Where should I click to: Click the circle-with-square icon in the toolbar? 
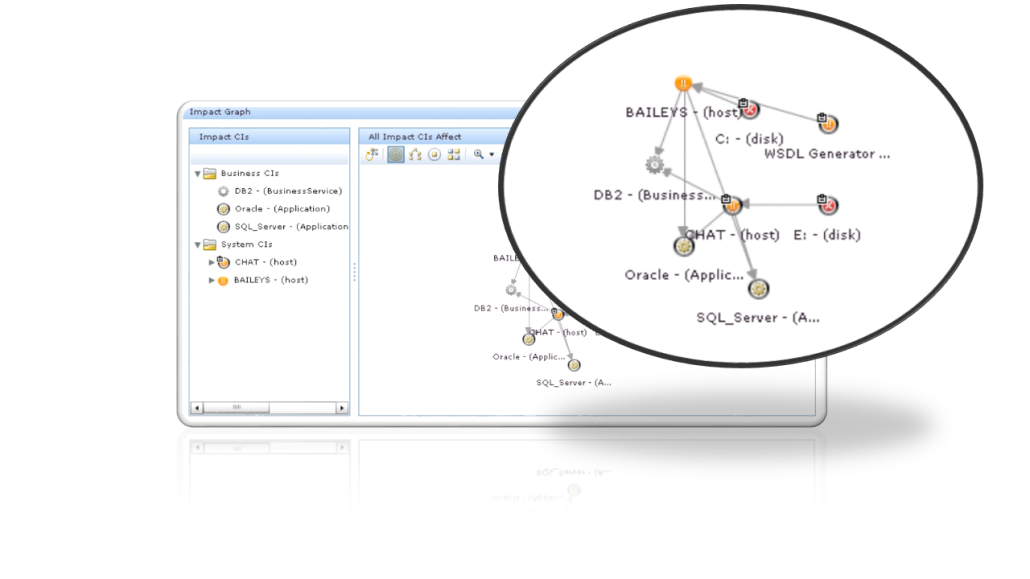434,154
